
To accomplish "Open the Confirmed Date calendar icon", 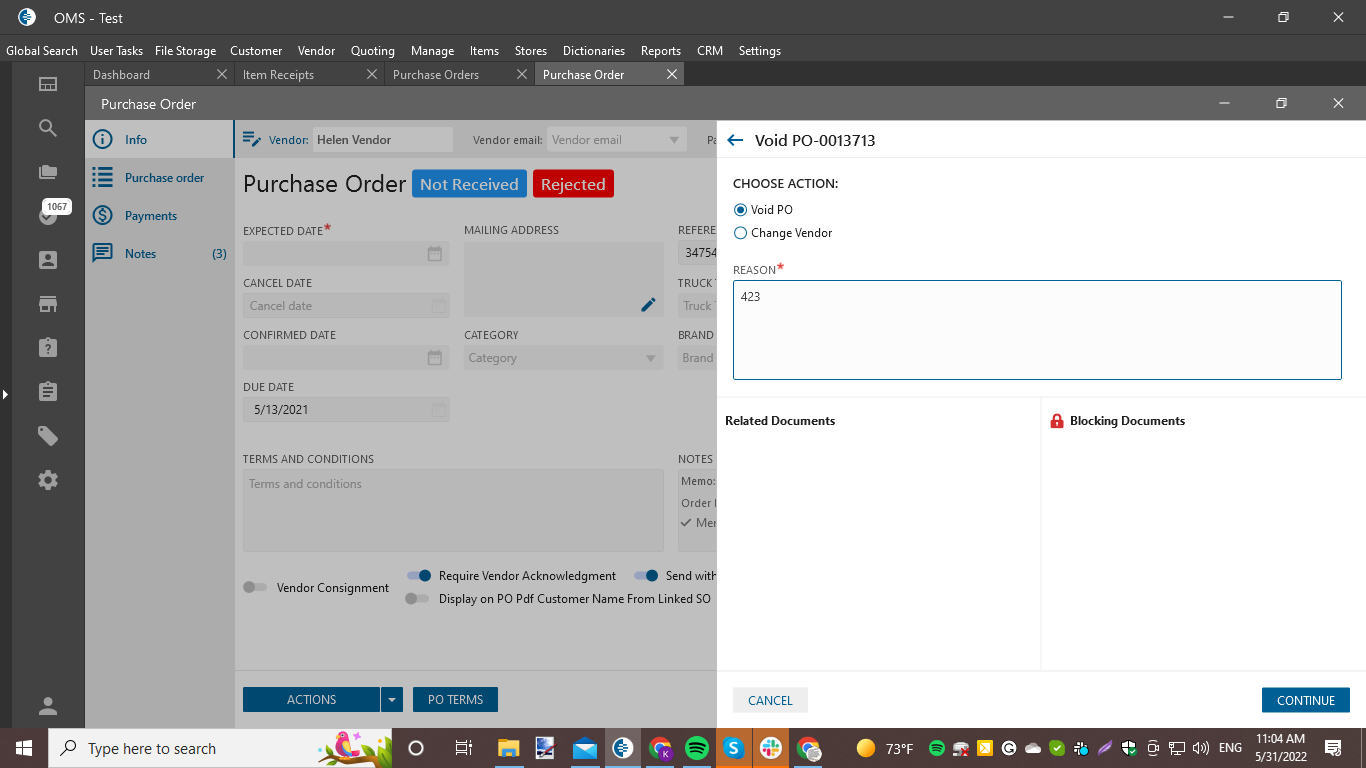I will click(x=434, y=358).
